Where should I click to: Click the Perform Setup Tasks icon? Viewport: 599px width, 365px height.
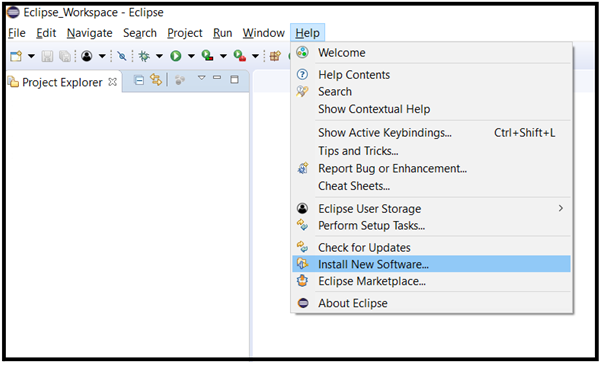[303, 225]
